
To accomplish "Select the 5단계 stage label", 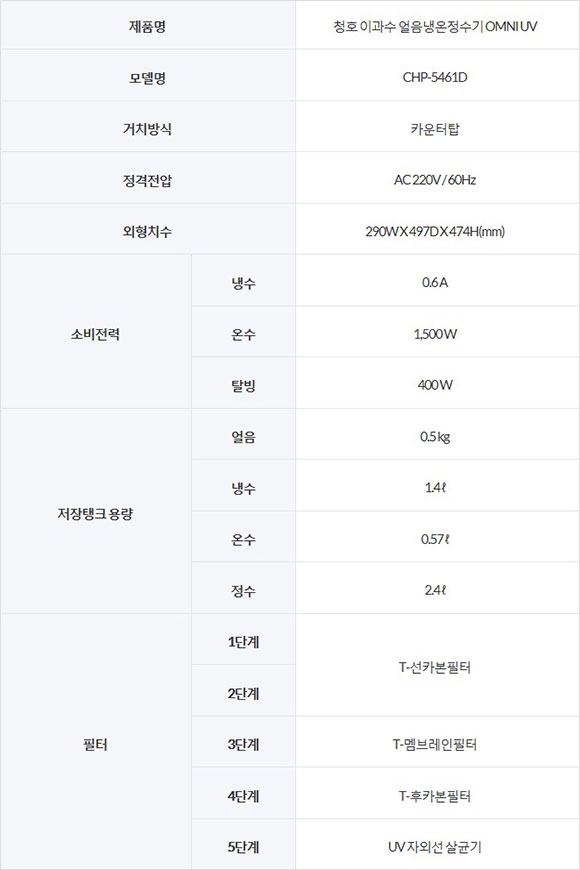I will [243, 847].
